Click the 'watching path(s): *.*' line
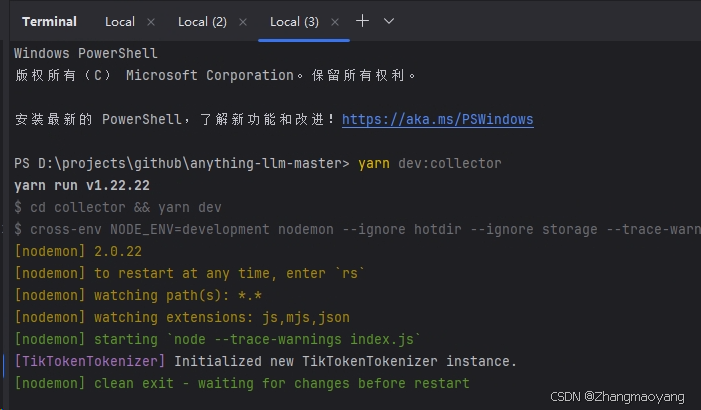The width and height of the screenshot is (701, 410). (x=138, y=295)
